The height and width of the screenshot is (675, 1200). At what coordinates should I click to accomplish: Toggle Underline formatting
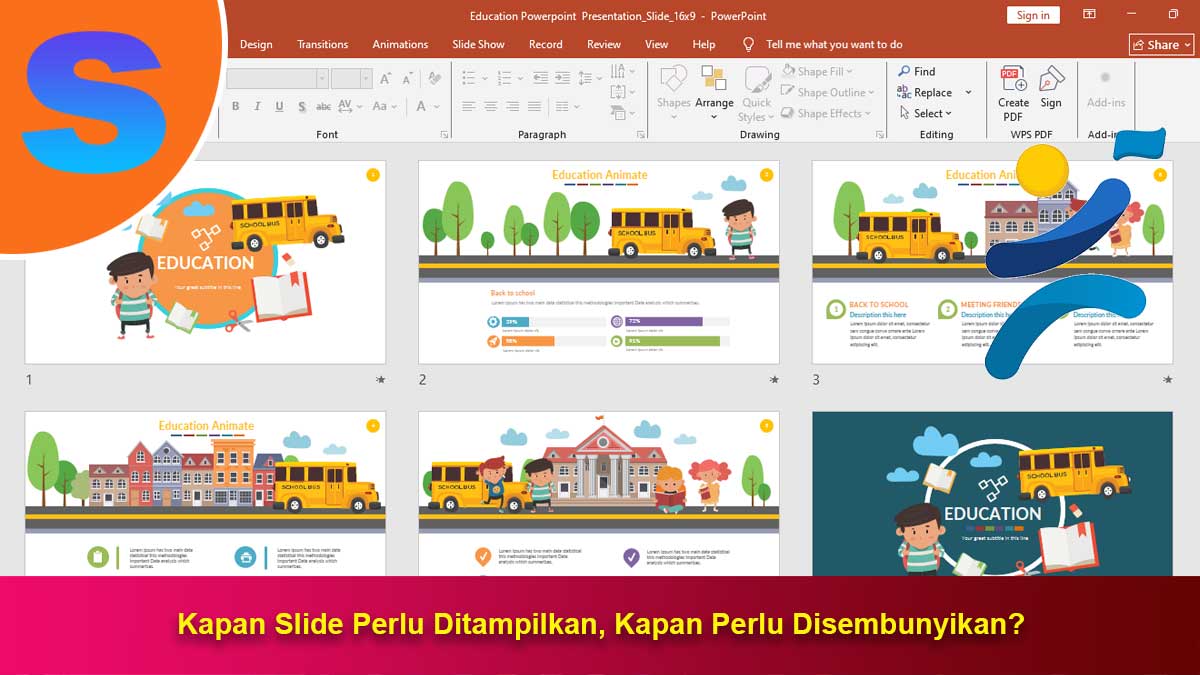[279, 106]
